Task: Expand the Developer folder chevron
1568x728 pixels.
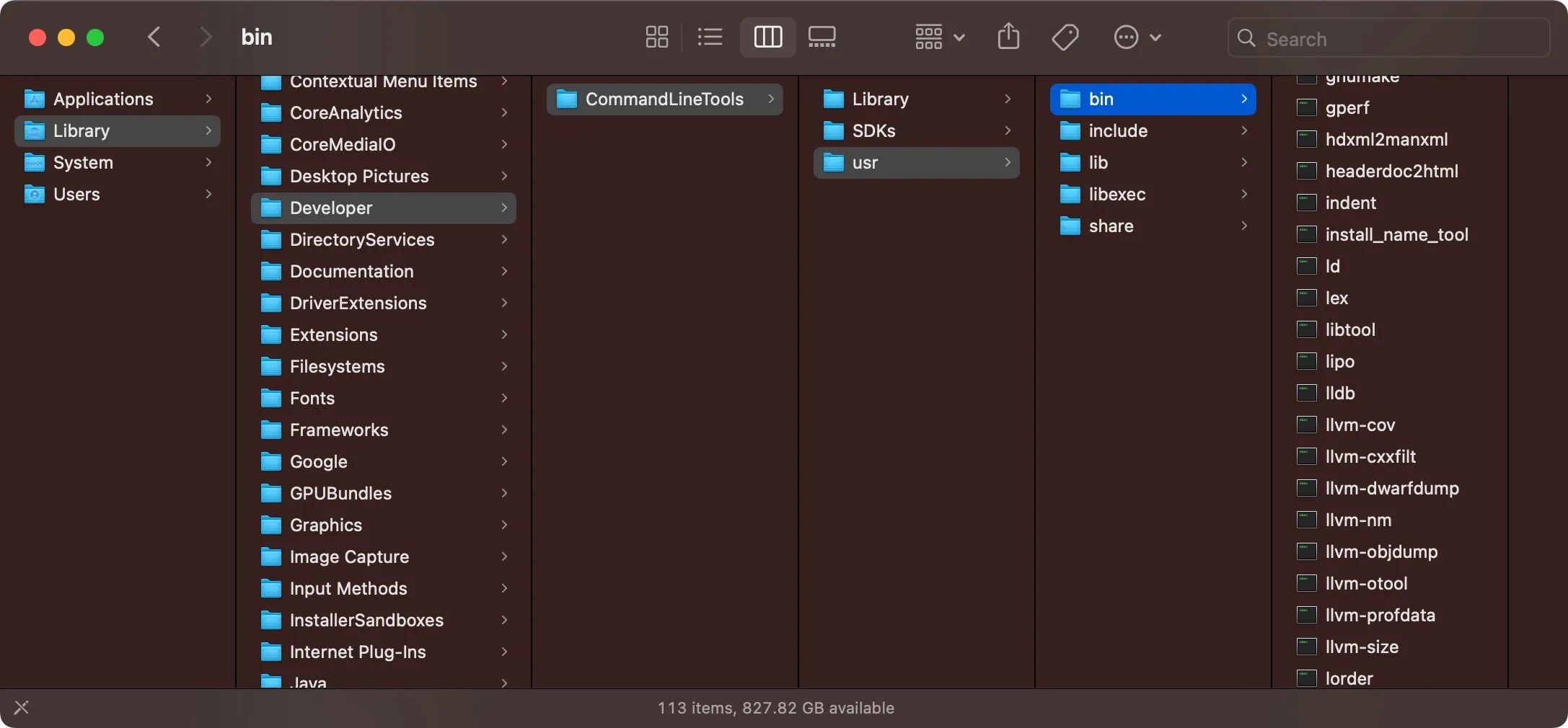Action: (x=503, y=208)
